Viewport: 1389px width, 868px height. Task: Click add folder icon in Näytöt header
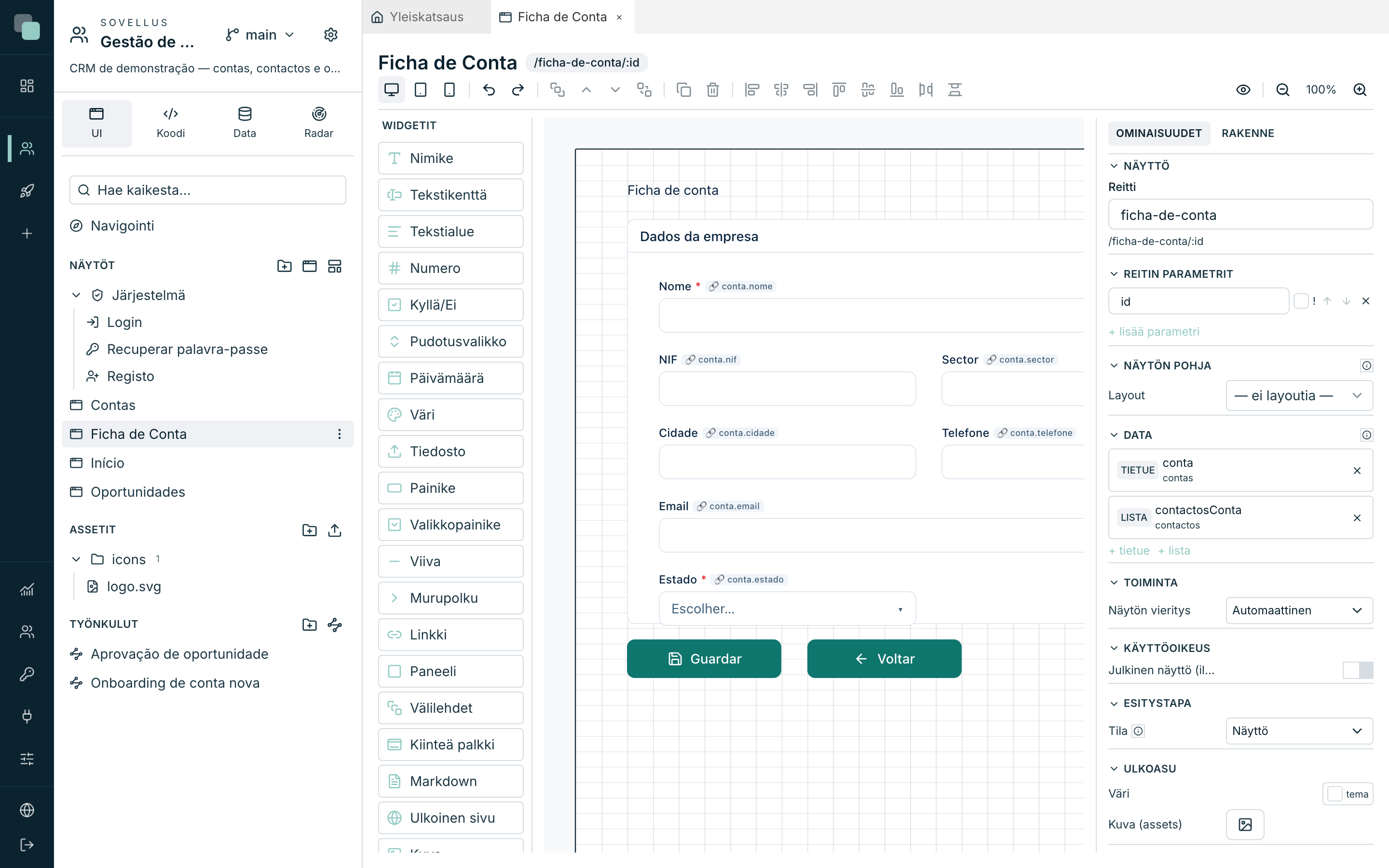(x=284, y=266)
